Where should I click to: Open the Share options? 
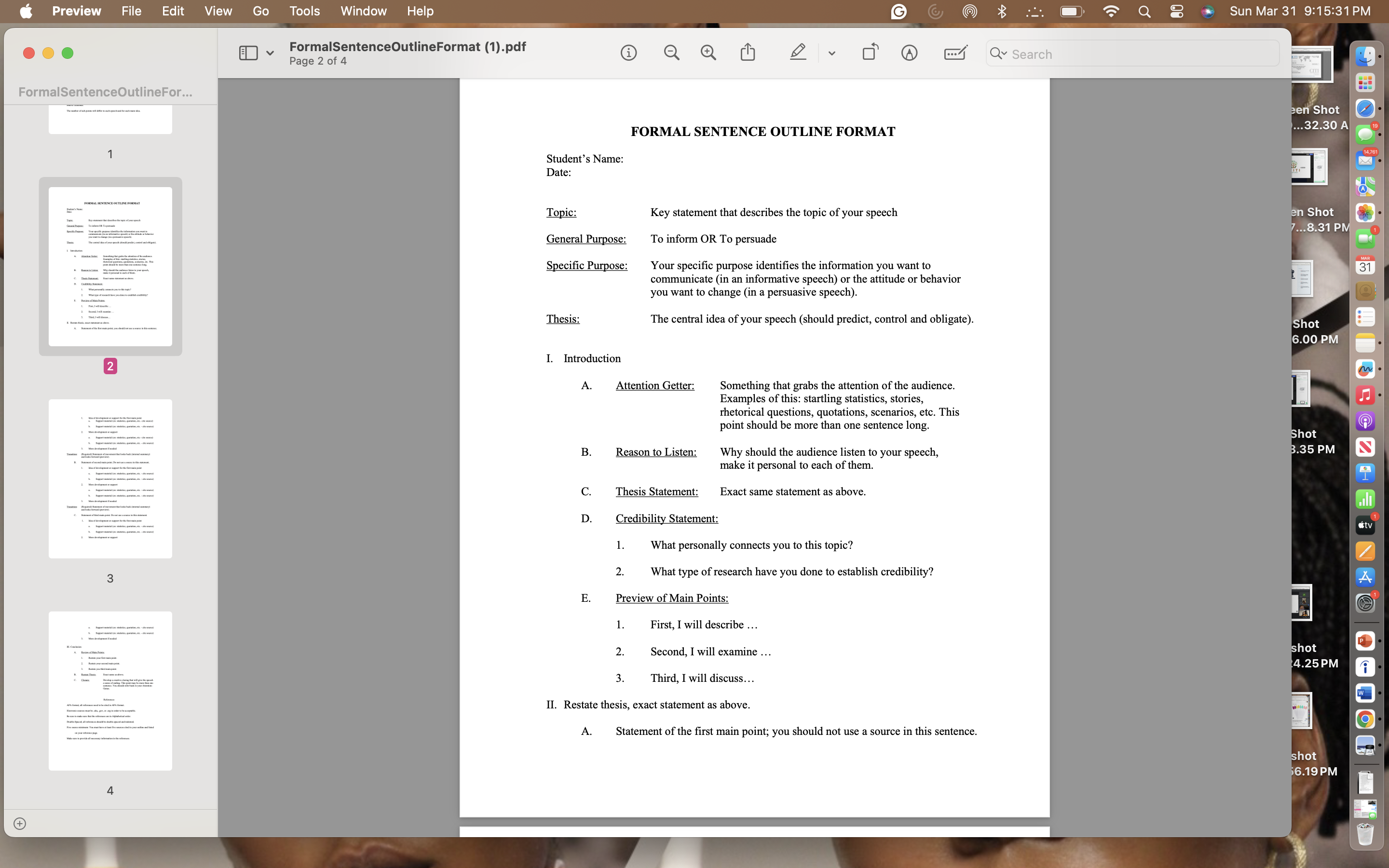[747, 52]
